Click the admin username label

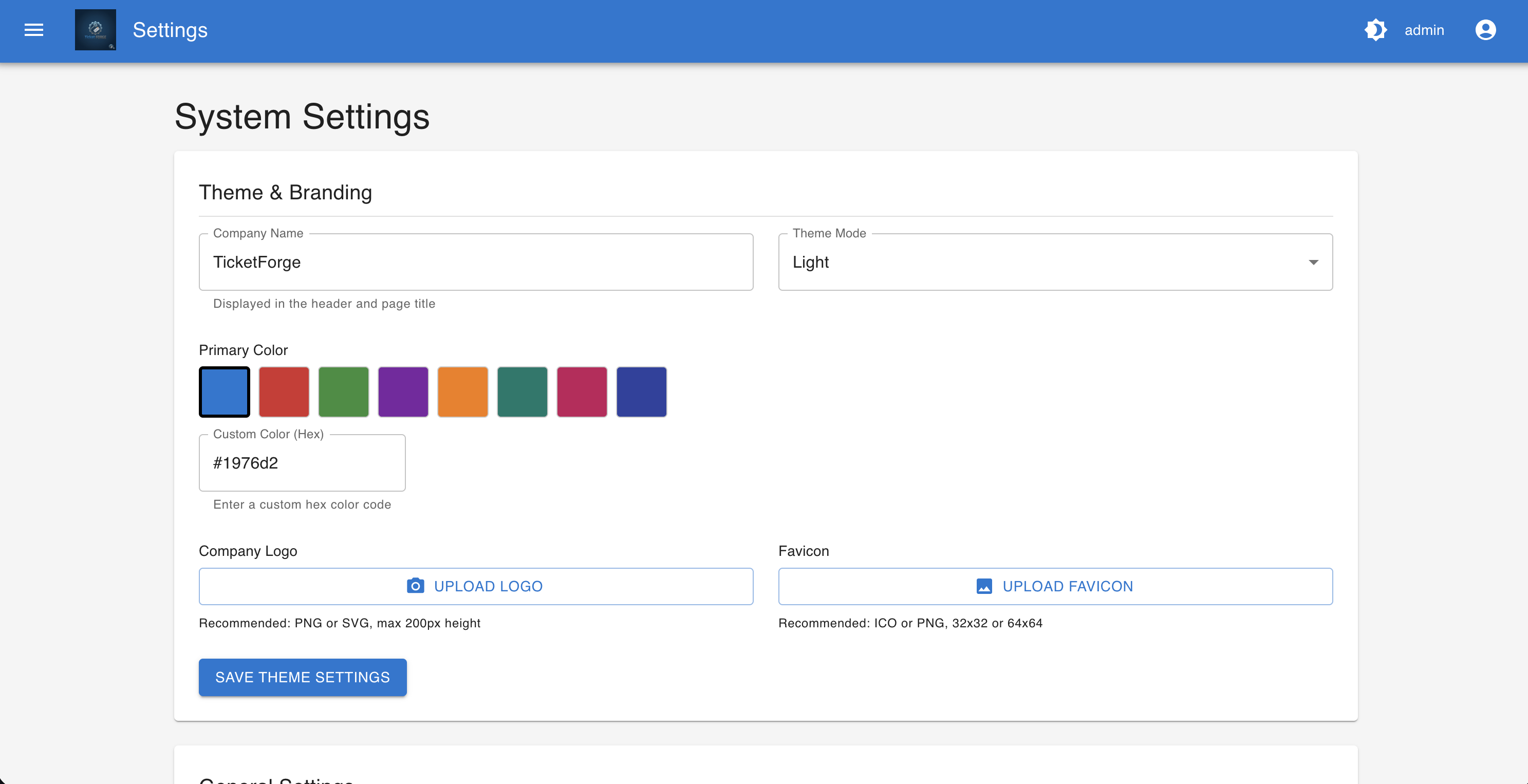(x=1424, y=30)
